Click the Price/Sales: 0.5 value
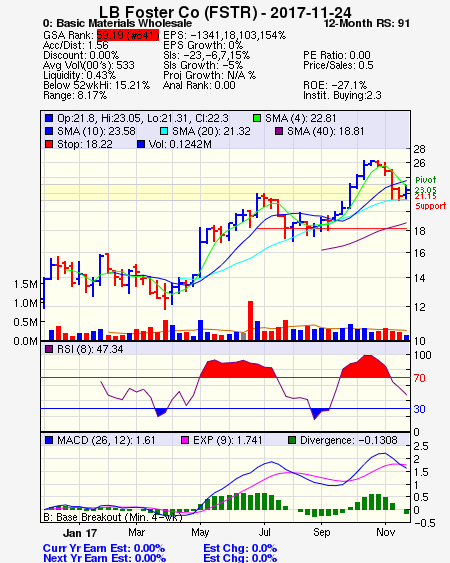This screenshot has width=450, height=563. (338, 65)
